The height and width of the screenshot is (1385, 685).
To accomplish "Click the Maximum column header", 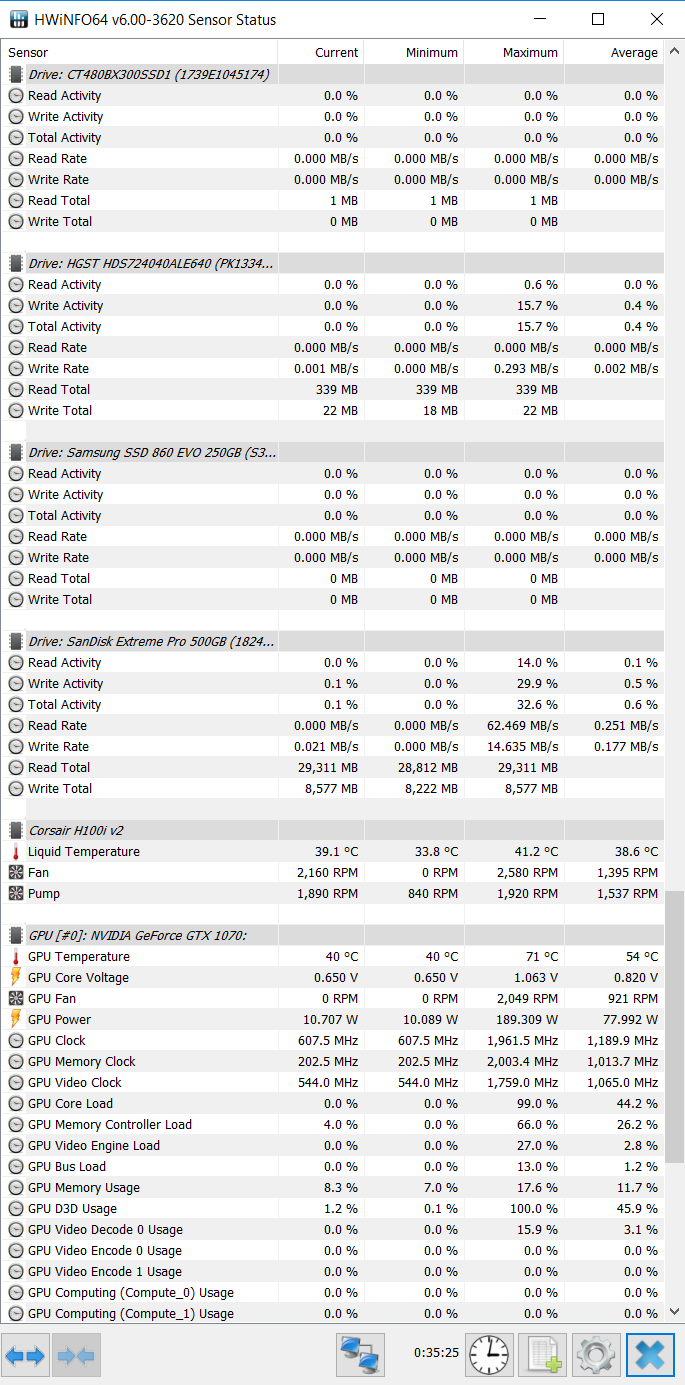I will click(530, 53).
